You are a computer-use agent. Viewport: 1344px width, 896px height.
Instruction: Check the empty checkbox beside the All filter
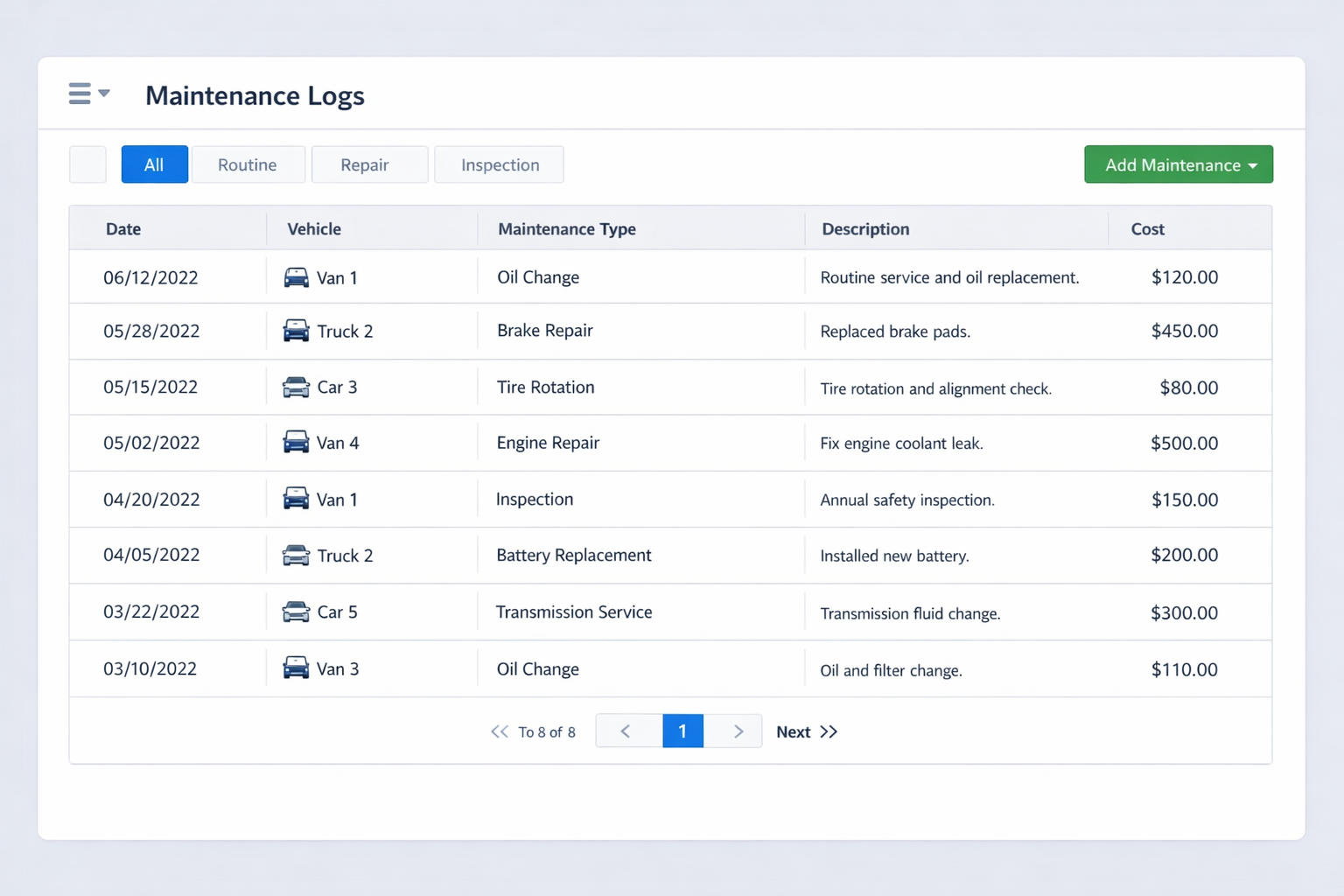tap(87, 164)
